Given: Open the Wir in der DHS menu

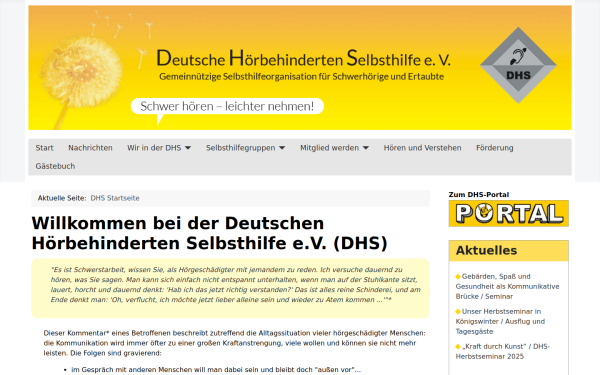Looking at the screenshot, I should click(x=154, y=148).
